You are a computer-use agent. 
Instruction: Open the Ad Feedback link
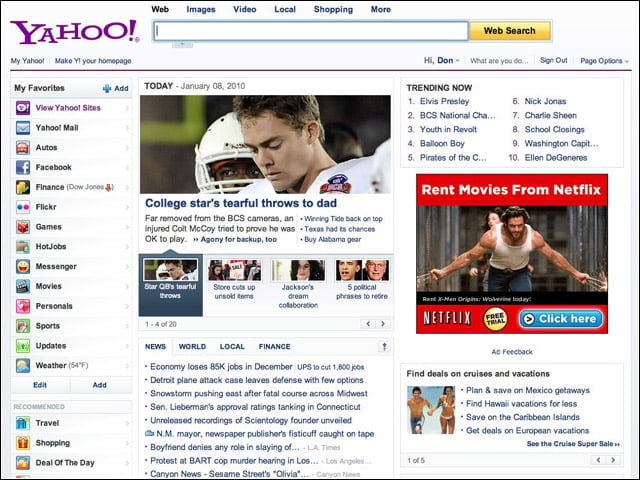click(x=512, y=352)
